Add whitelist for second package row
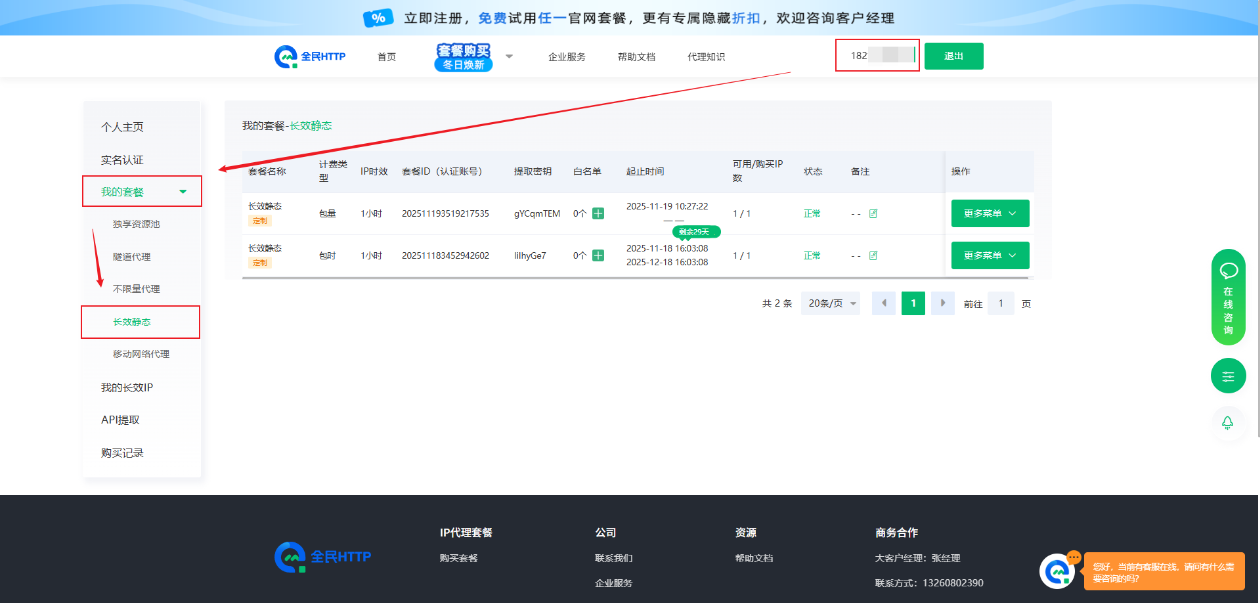 point(598,255)
